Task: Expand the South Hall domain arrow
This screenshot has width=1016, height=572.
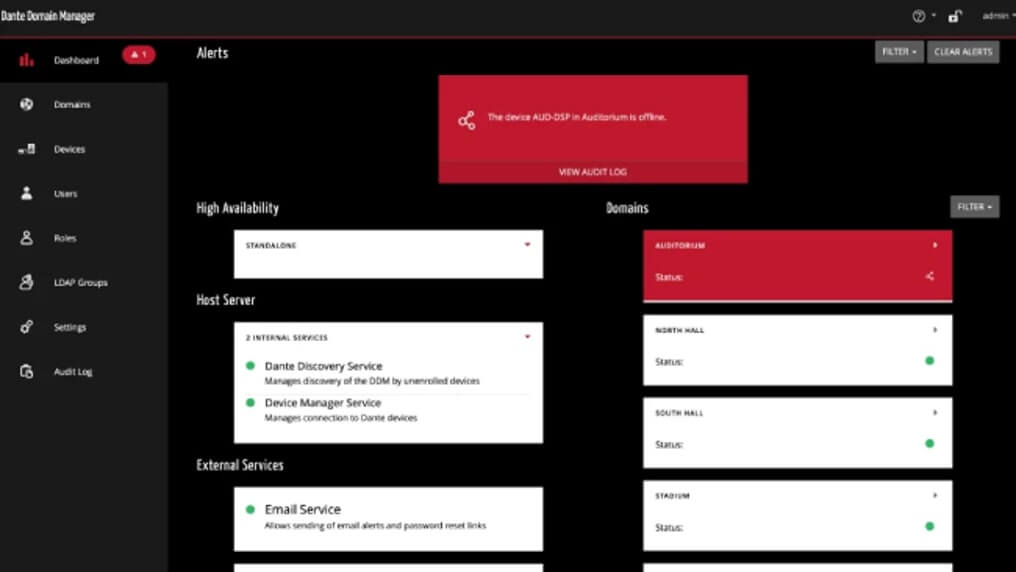Action: pos(935,412)
